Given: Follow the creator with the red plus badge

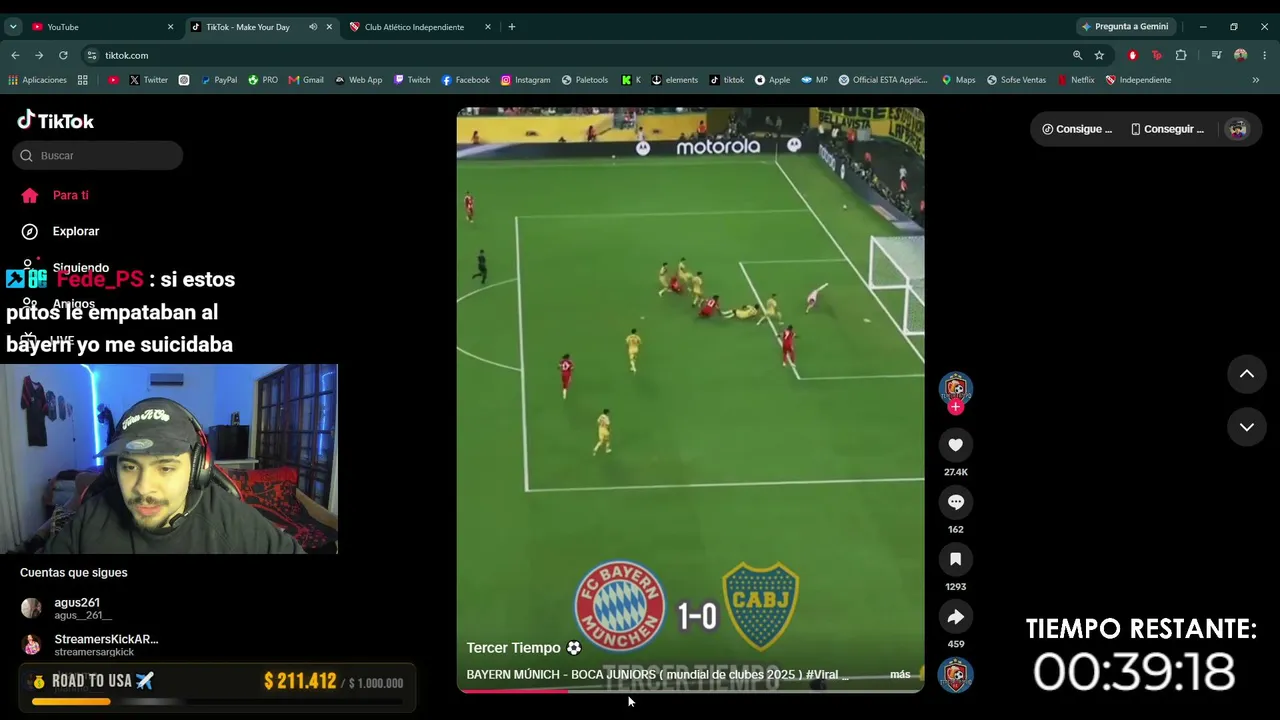Looking at the screenshot, I should pyautogui.click(x=955, y=407).
